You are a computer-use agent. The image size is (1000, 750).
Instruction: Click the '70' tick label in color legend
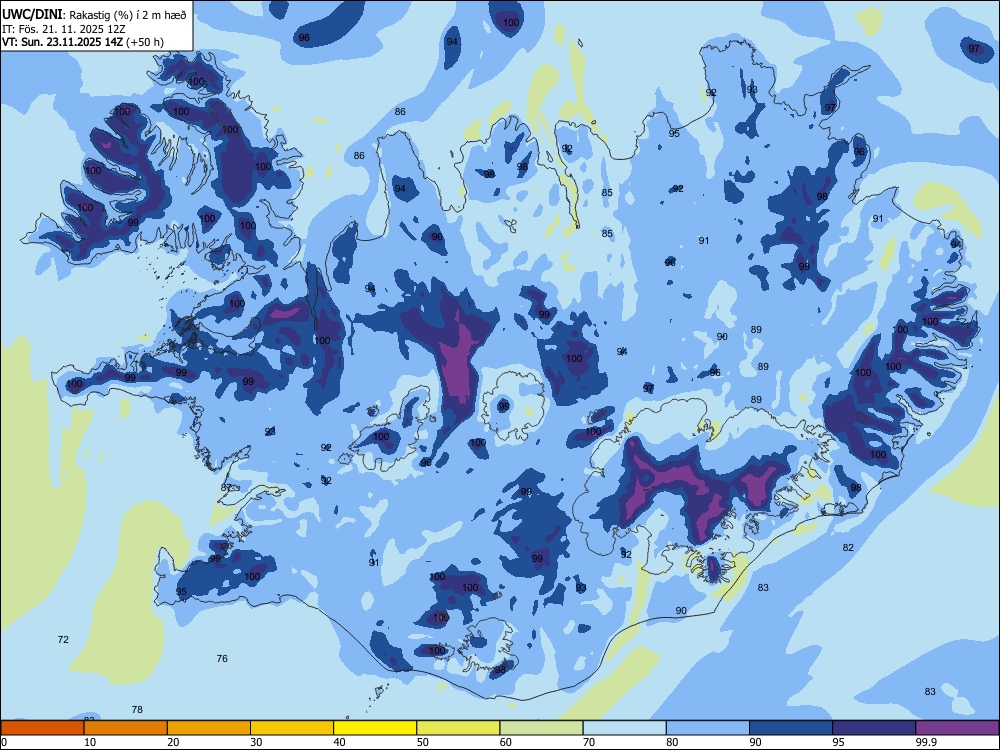click(589, 742)
